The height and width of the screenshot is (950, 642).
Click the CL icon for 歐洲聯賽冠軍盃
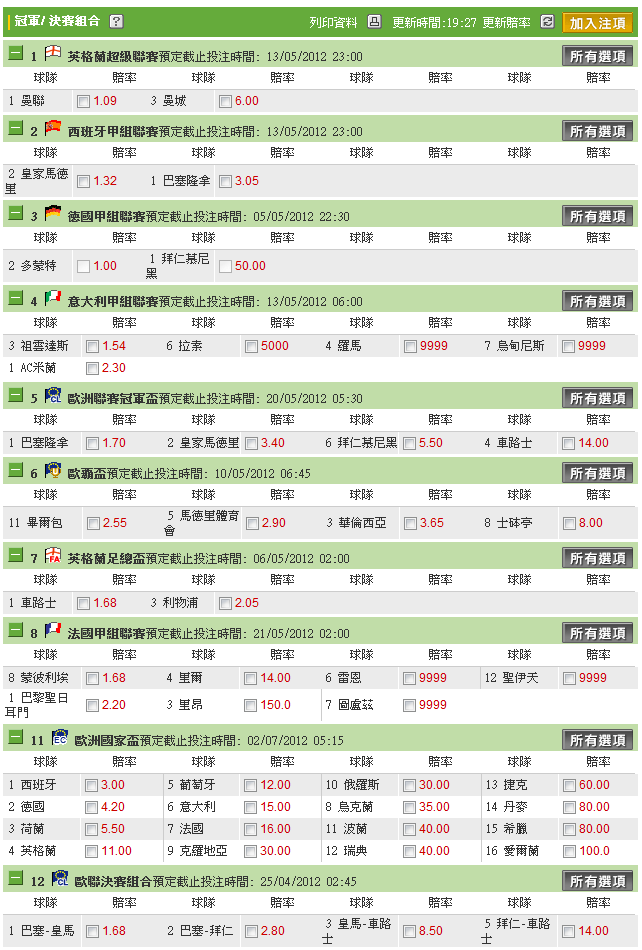pos(53,395)
